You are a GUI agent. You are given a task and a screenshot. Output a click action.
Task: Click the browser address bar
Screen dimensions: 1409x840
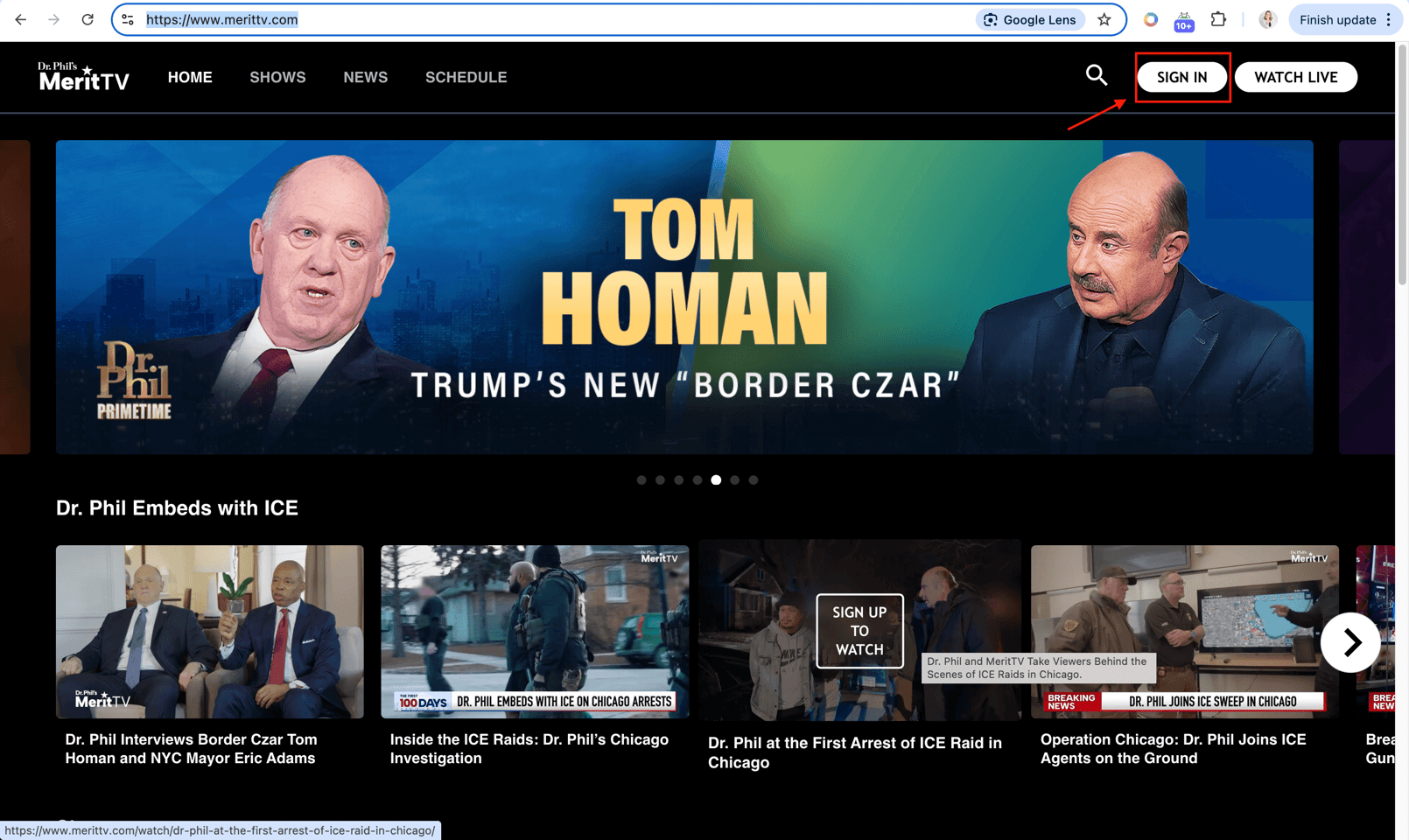(525, 17)
